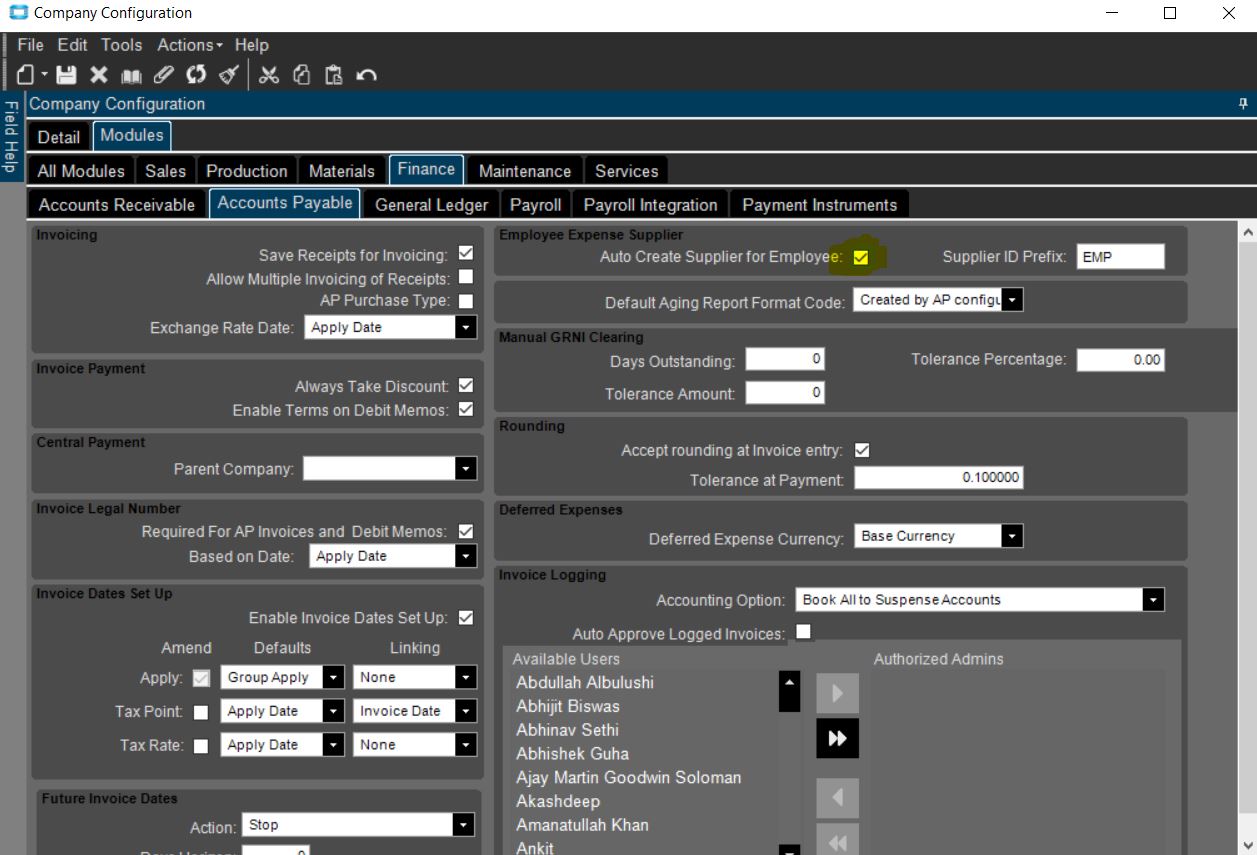Image resolution: width=1257 pixels, height=855 pixels.
Task: Open Deferred Expense Currency dropdown
Action: (x=1012, y=537)
